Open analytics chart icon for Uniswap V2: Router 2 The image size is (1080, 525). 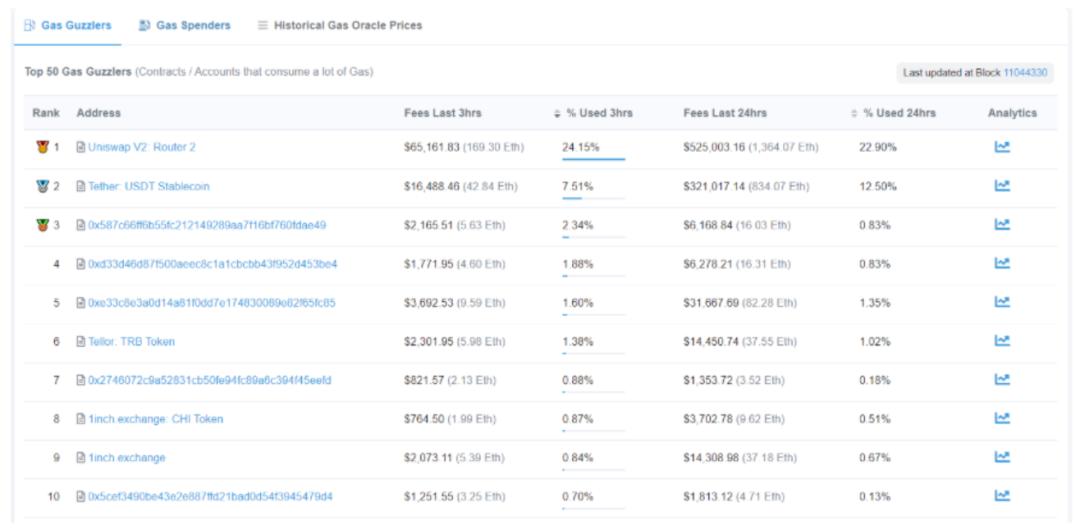click(1001, 147)
